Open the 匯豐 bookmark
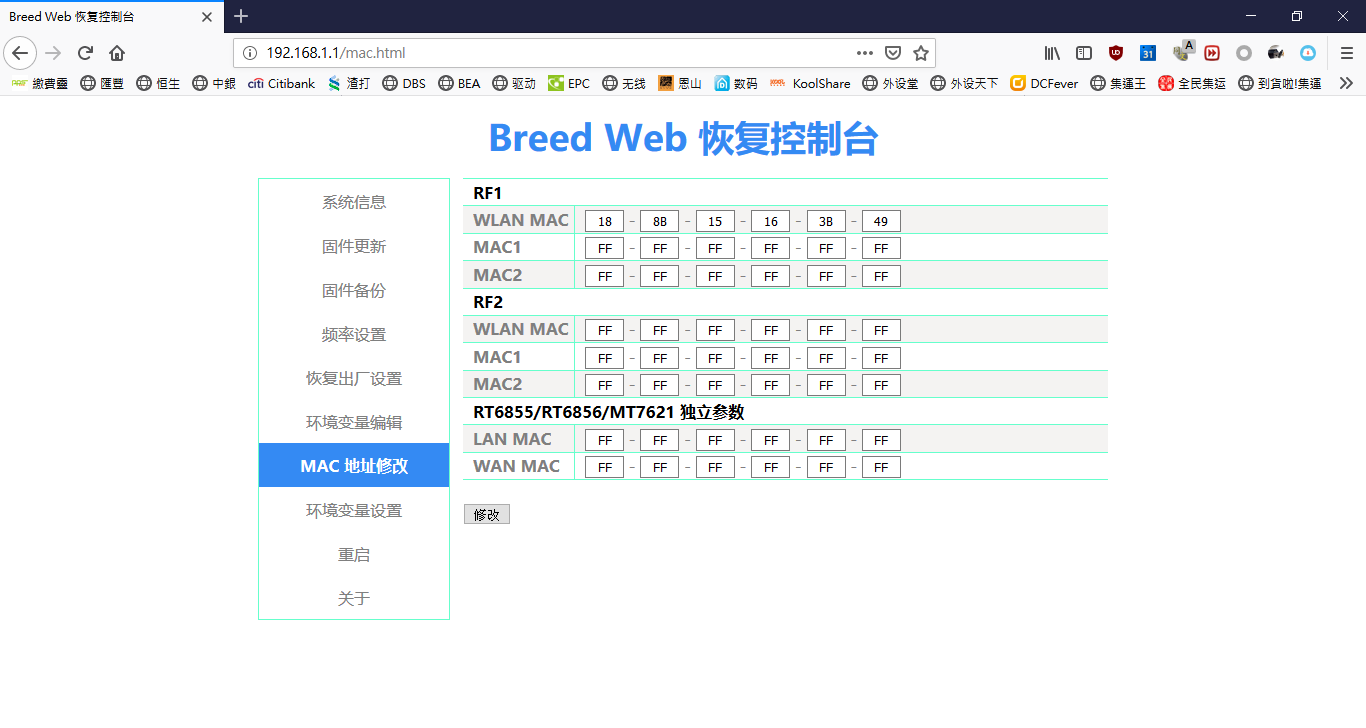1366x728 pixels. [103, 84]
